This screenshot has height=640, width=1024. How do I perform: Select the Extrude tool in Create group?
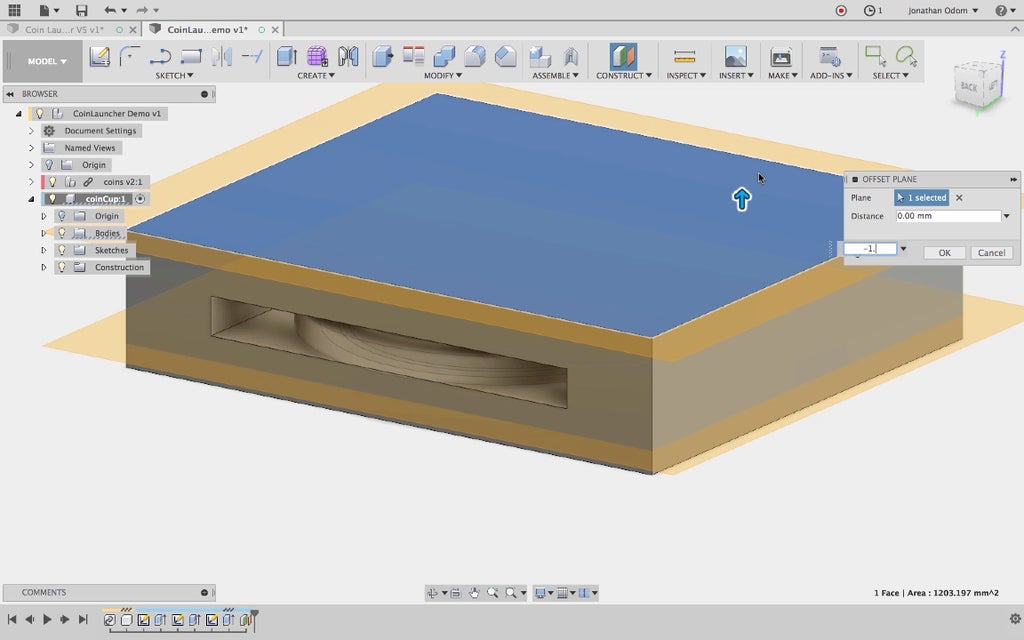(287, 57)
